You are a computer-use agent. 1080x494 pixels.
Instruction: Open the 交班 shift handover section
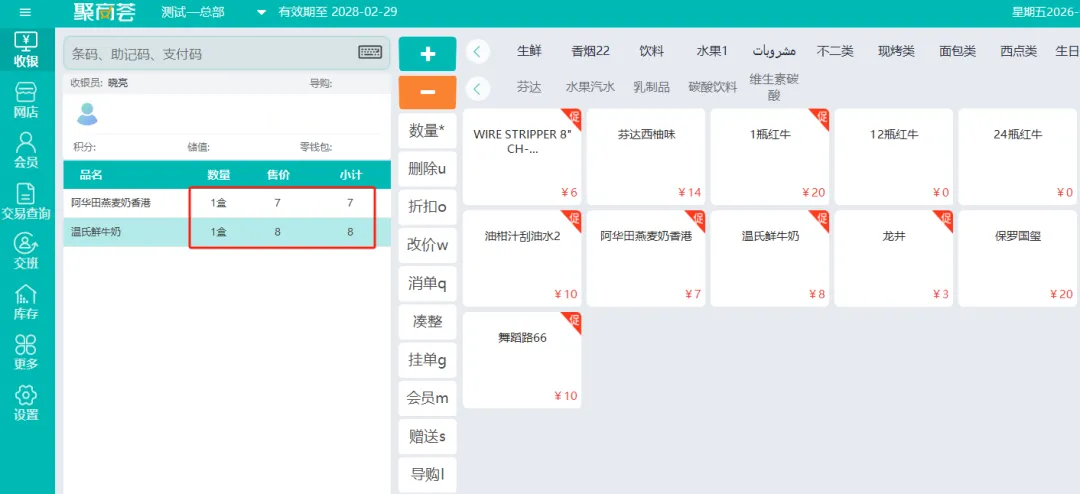[x=26, y=252]
